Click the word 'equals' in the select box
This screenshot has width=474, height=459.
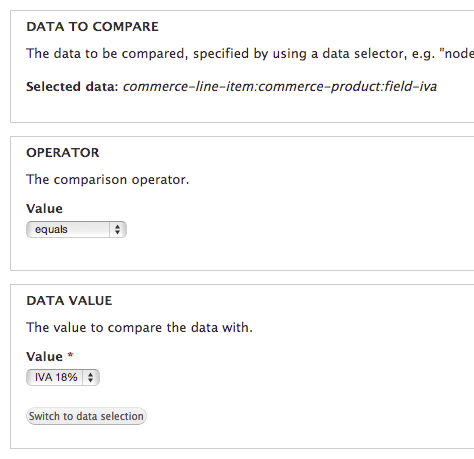[x=51, y=229]
